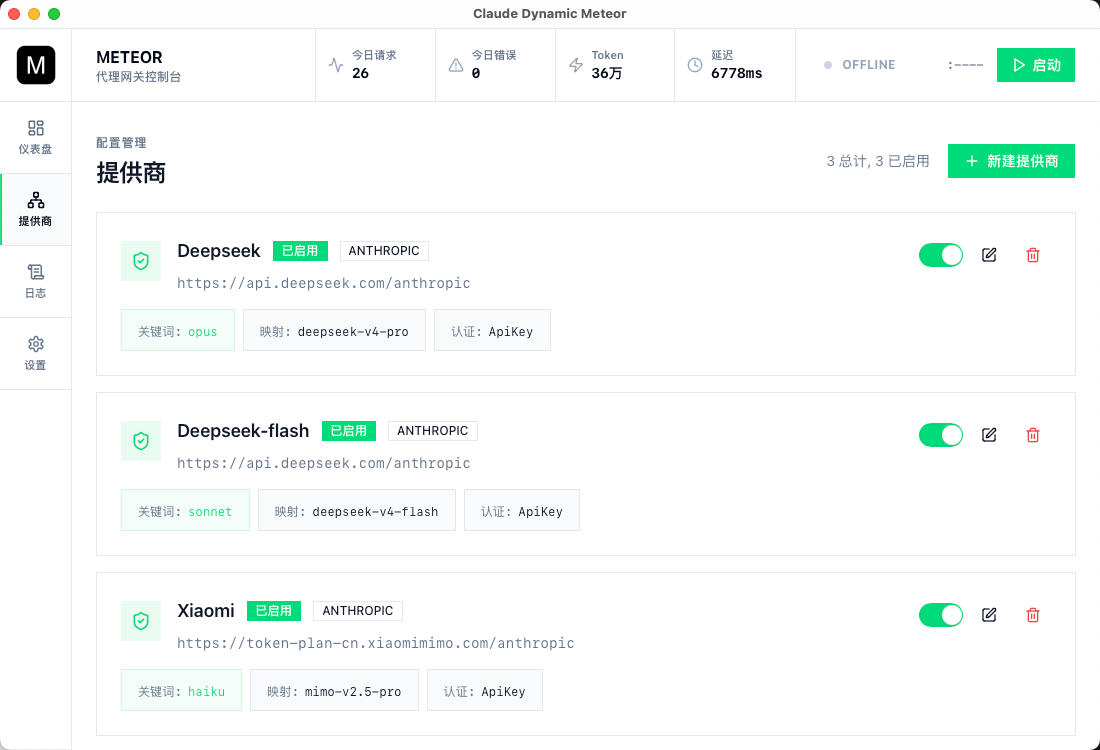Remove the Xiaomi provider via trash icon
The height and width of the screenshot is (750, 1100).
pos(1033,615)
